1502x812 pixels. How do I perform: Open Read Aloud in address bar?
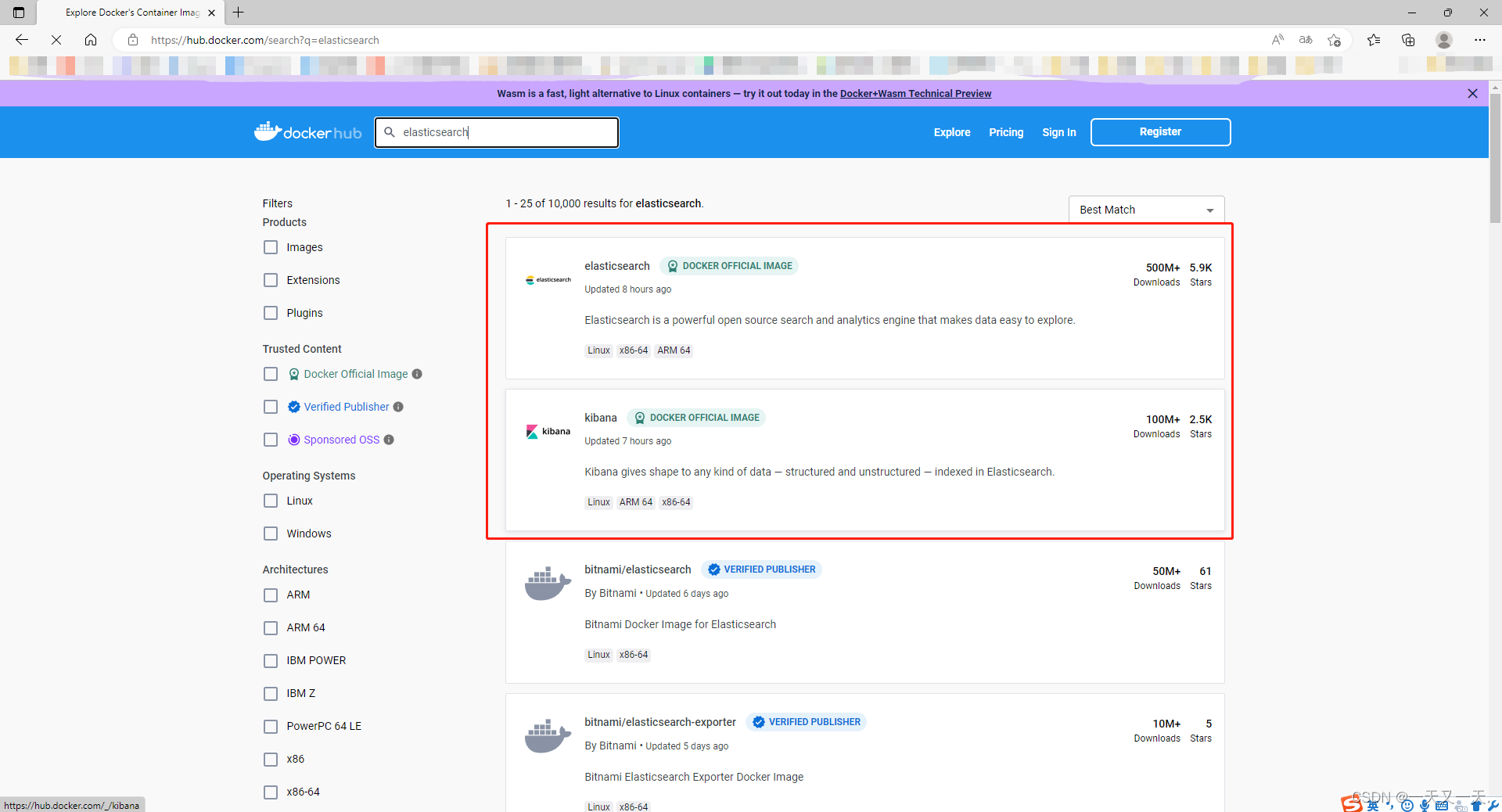pos(1277,40)
